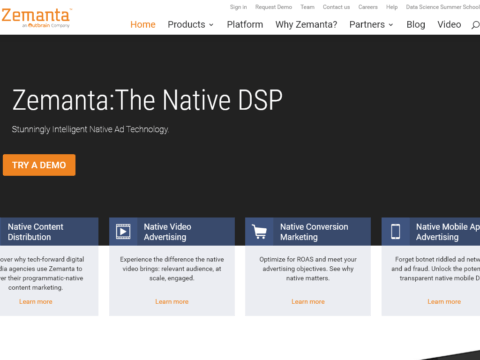The width and height of the screenshot is (480, 360).
Task: Click the Native Video Advertising play icon
Action: [x=123, y=232]
